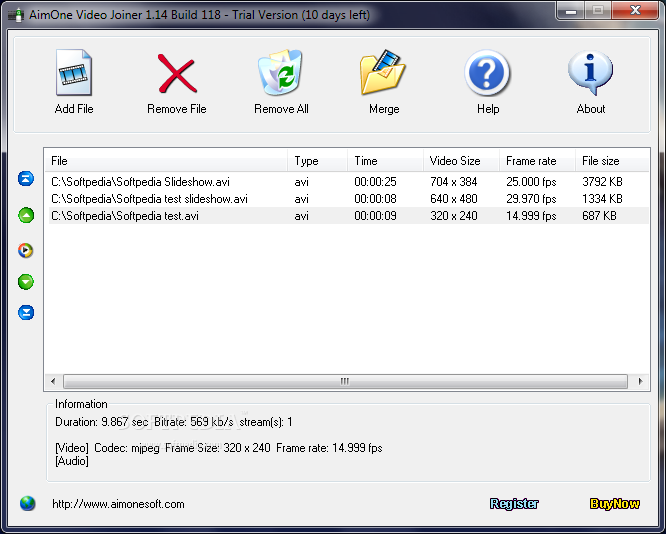The width and height of the screenshot is (666, 534).
Task: Click the horizontal scrollbar left arrow
Action: (x=53, y=381)
